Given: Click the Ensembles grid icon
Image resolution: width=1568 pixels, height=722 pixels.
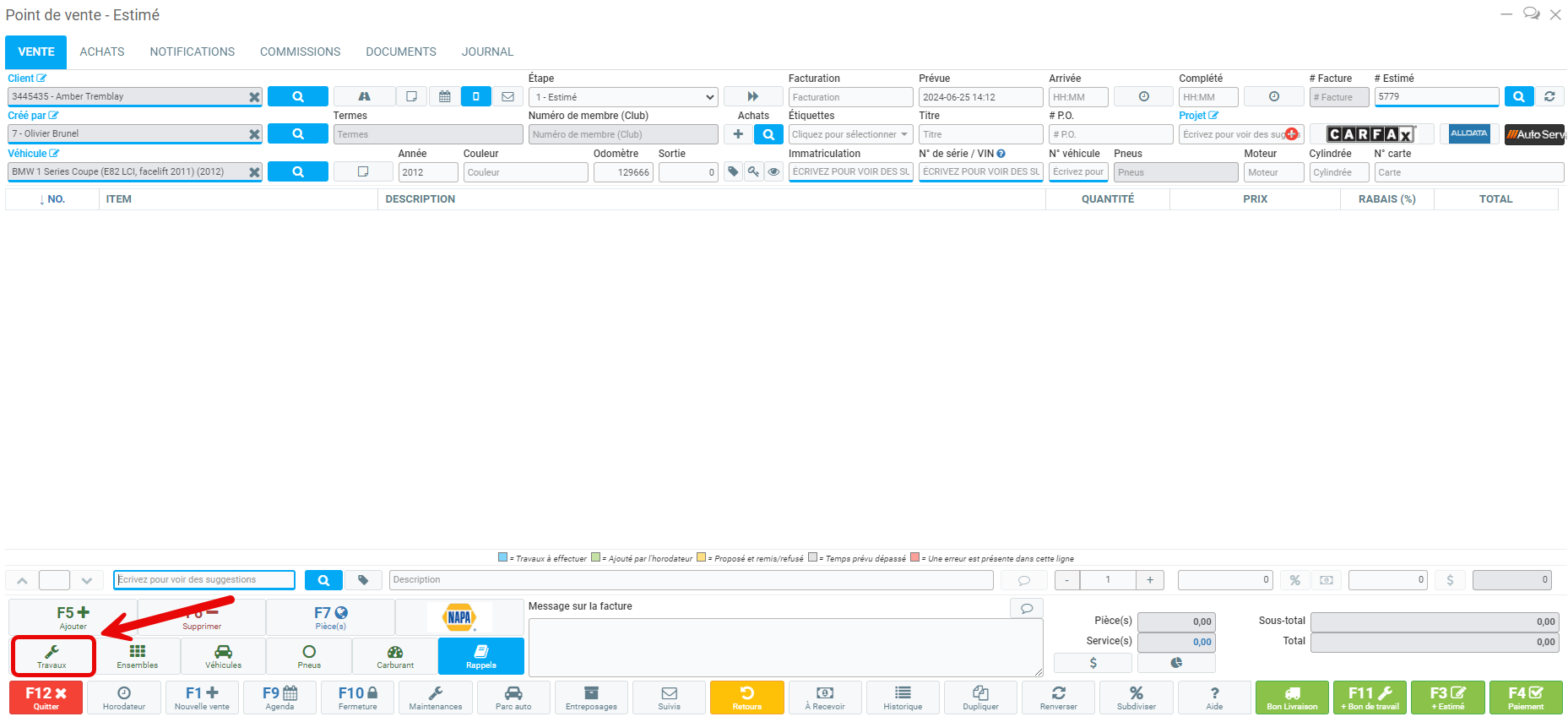Looking at the screenshot, I should pos(138,656).
